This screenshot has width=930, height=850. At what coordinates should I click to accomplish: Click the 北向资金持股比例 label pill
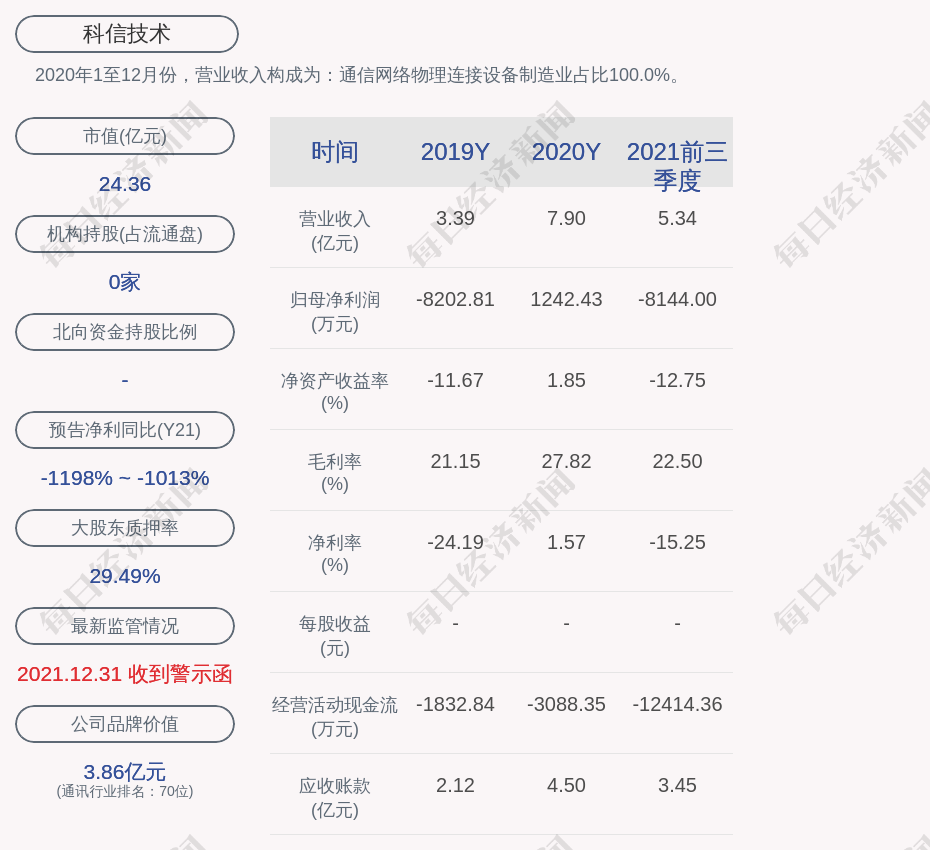point(125,332)
